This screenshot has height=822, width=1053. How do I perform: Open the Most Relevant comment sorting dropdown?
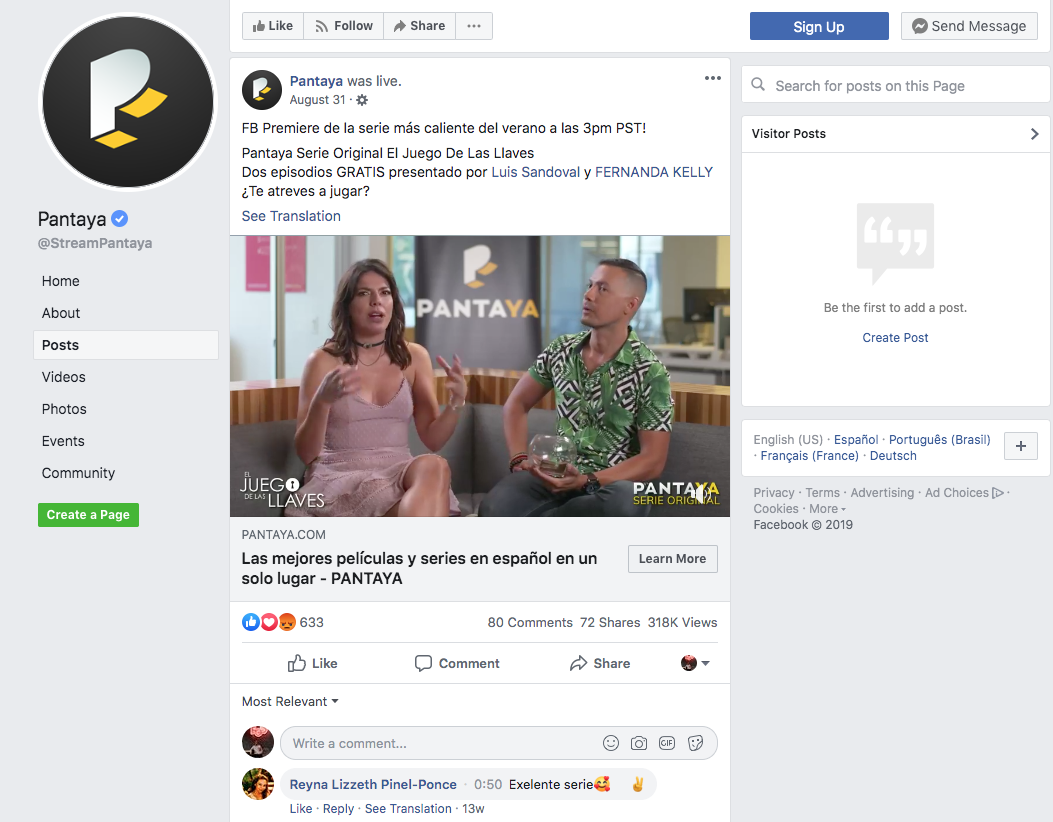pyautogui.click(x=290, y=702)
